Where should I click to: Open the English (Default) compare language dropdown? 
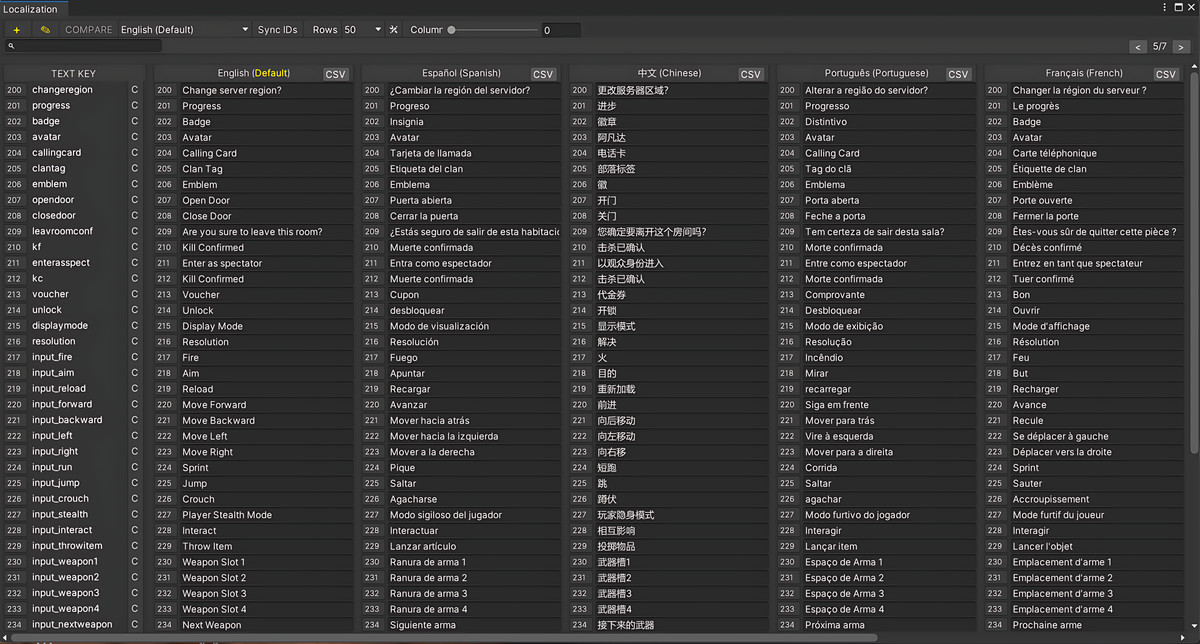pos(184,30)
